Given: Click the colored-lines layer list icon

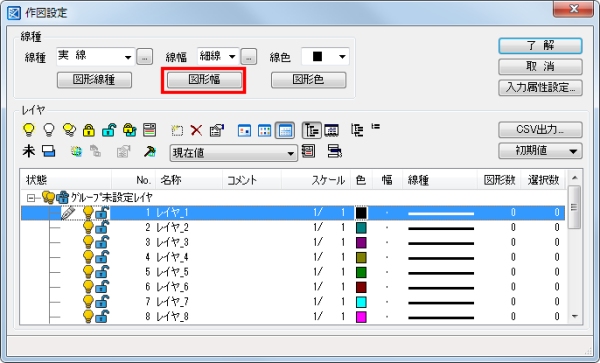Looking at the screenshot, I should coord(149,130).
